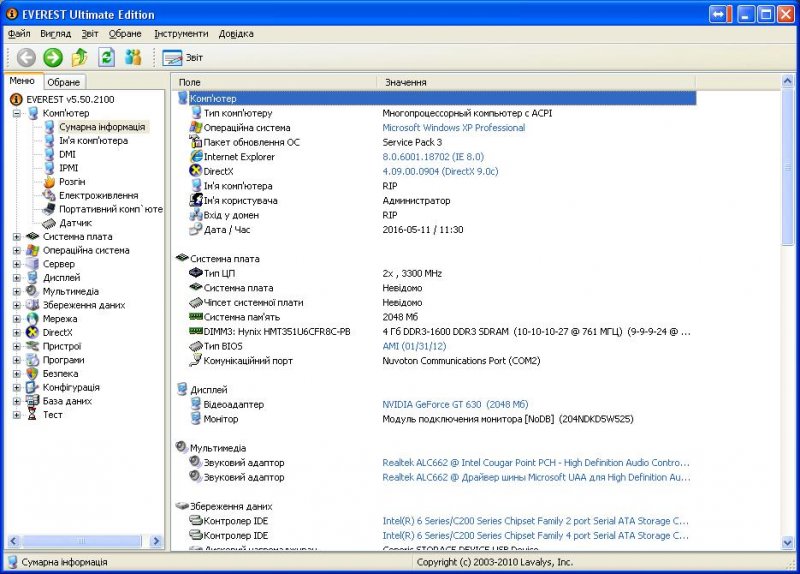The width and height of the screenshot is (800, 574).
Task: Click the Значення column header
Action: point(406,82)
